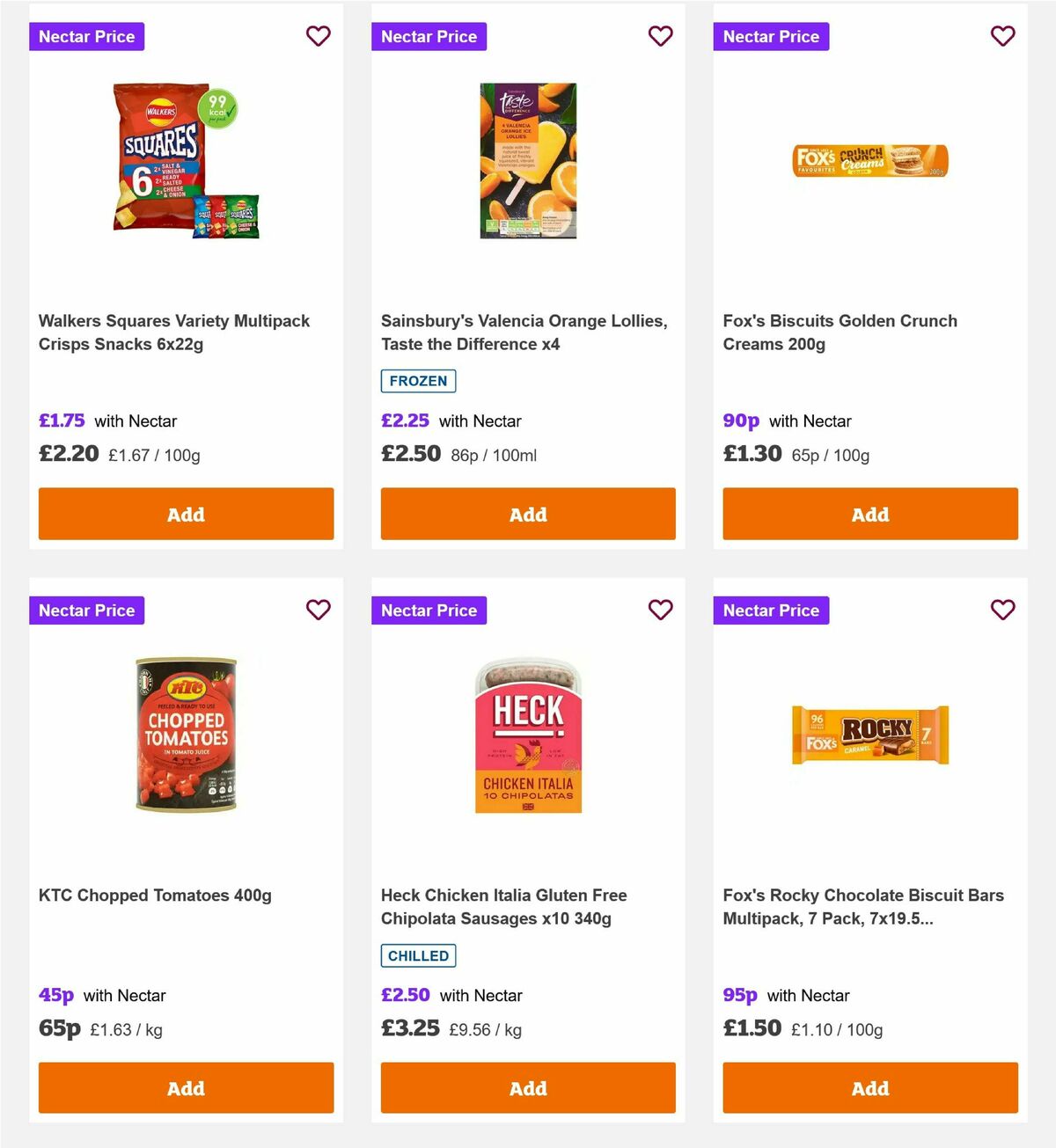
Task: Favourite the Walkers Squares Variety Multipack
Action: click(319, 36)
